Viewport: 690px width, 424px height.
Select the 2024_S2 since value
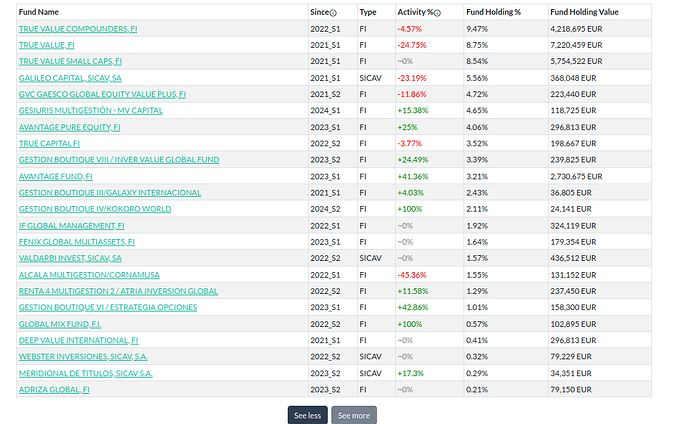tap(325, 209)
